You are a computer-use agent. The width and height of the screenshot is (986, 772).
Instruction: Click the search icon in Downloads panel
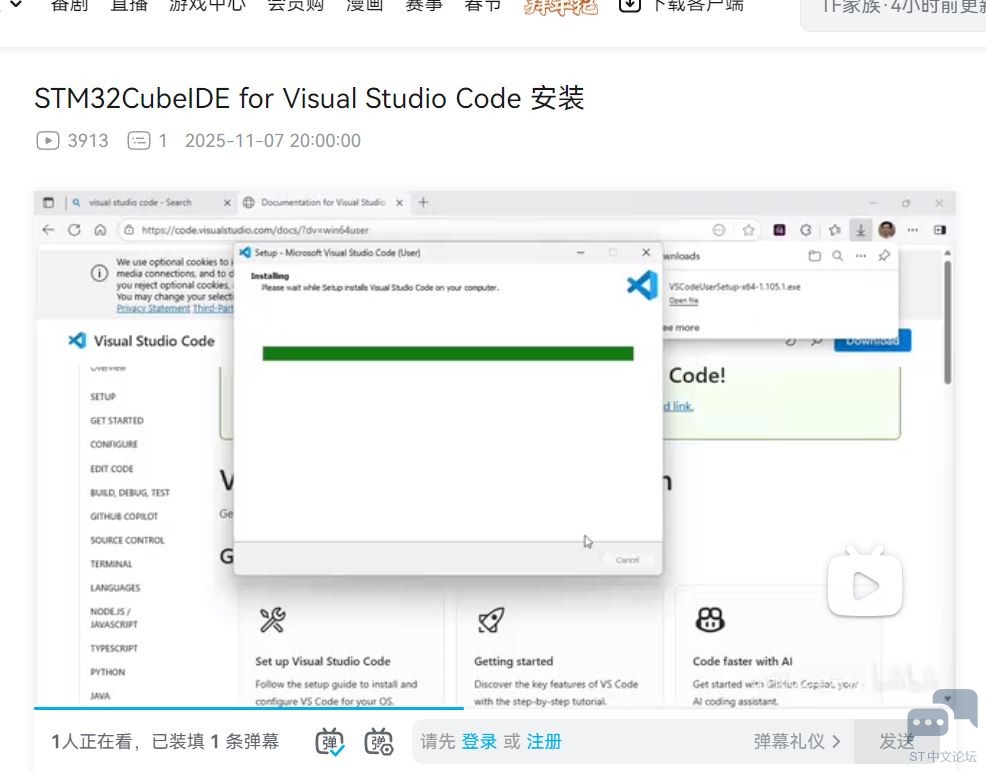838,256
